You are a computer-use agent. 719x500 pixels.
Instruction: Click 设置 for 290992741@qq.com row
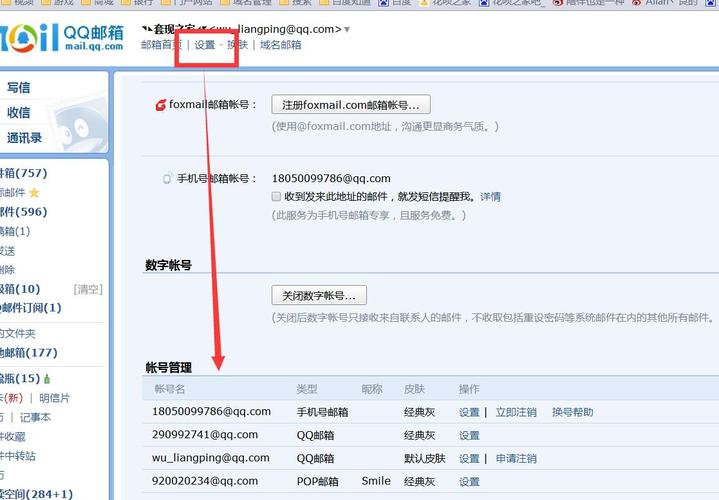469,435
